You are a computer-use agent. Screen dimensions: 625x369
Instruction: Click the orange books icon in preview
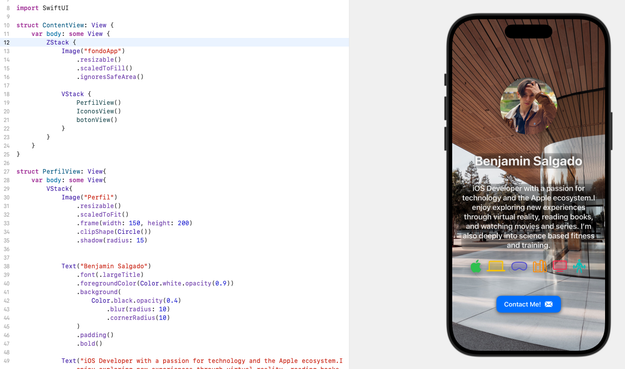coord(540,266)
